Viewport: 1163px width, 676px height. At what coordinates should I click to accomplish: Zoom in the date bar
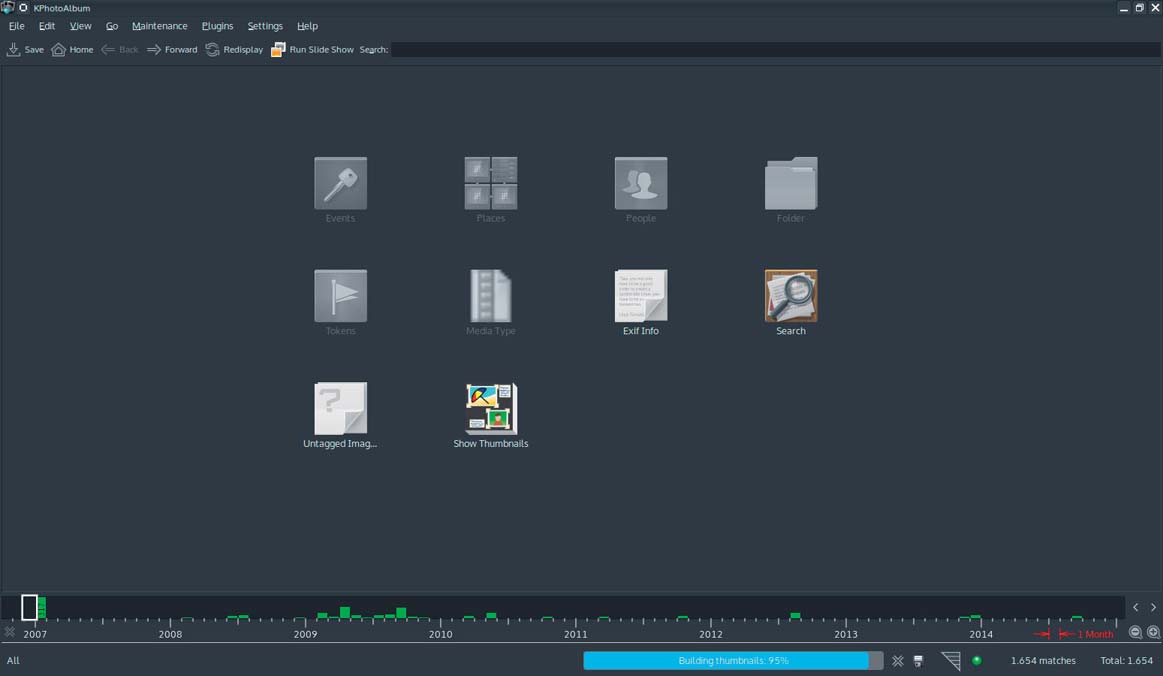click(x=1153, y=632)
